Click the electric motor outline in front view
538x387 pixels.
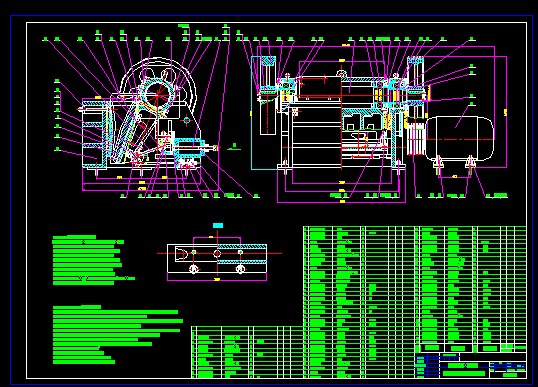(459, 138)
